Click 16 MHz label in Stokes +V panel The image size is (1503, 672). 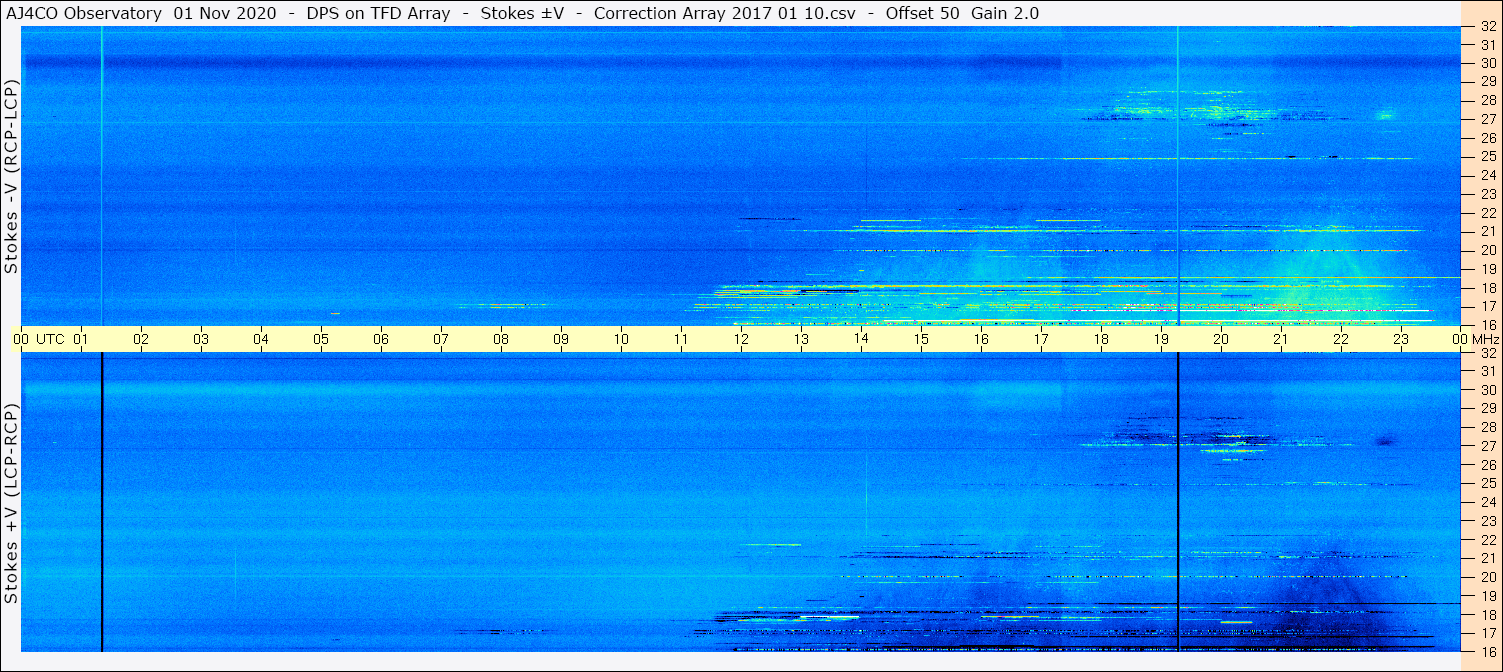pos(1488,652)
